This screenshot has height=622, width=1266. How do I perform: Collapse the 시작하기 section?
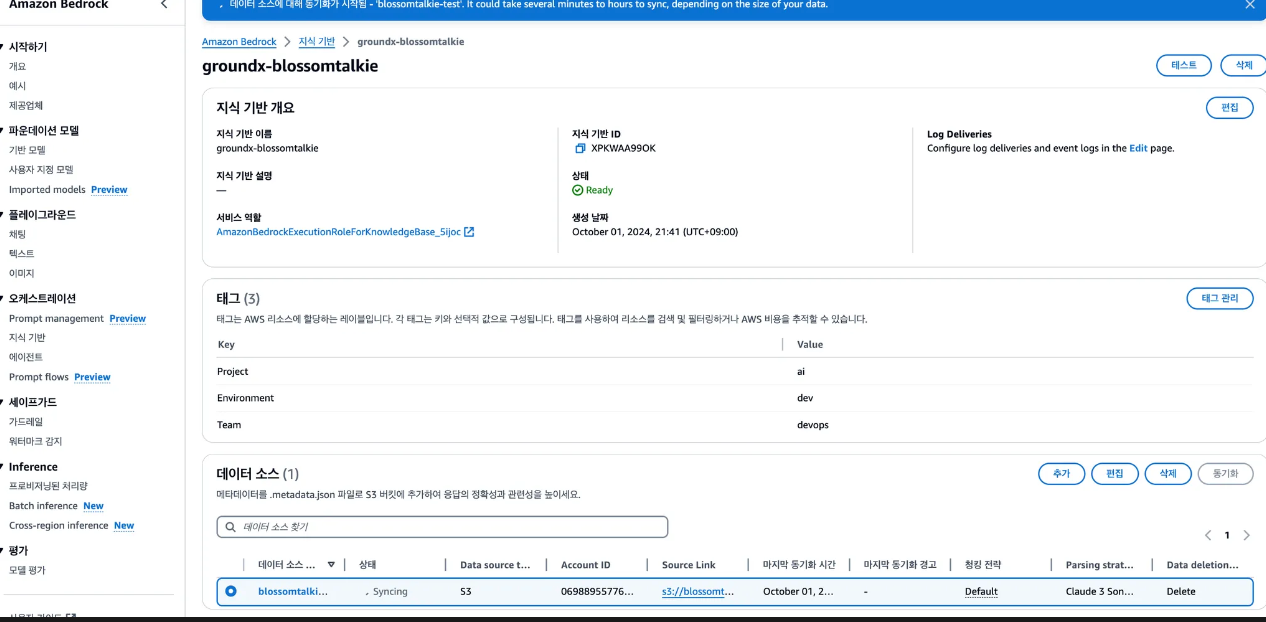point(3,47)
